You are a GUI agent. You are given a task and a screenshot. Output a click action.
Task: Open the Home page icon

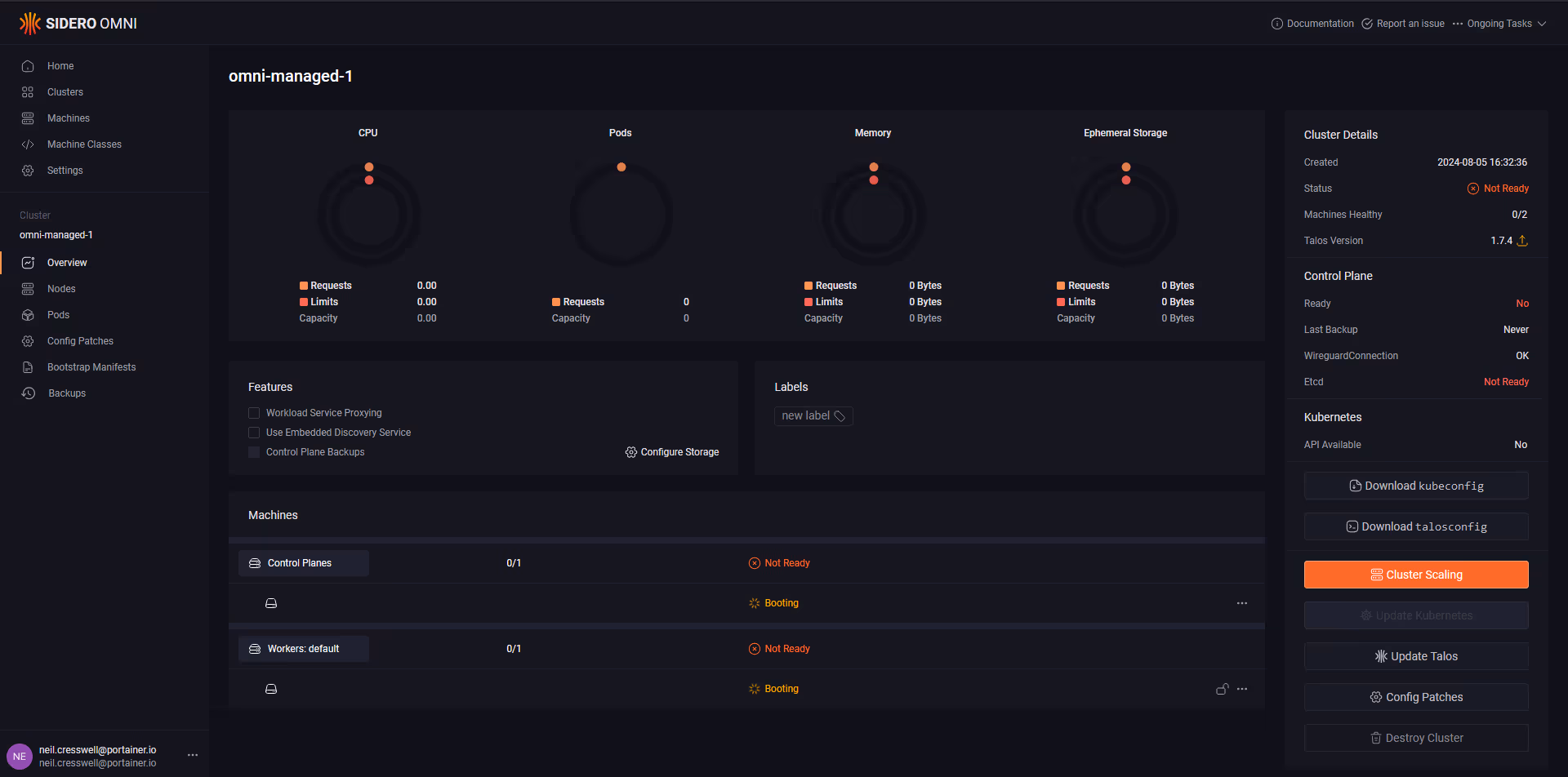coord(28,66)
